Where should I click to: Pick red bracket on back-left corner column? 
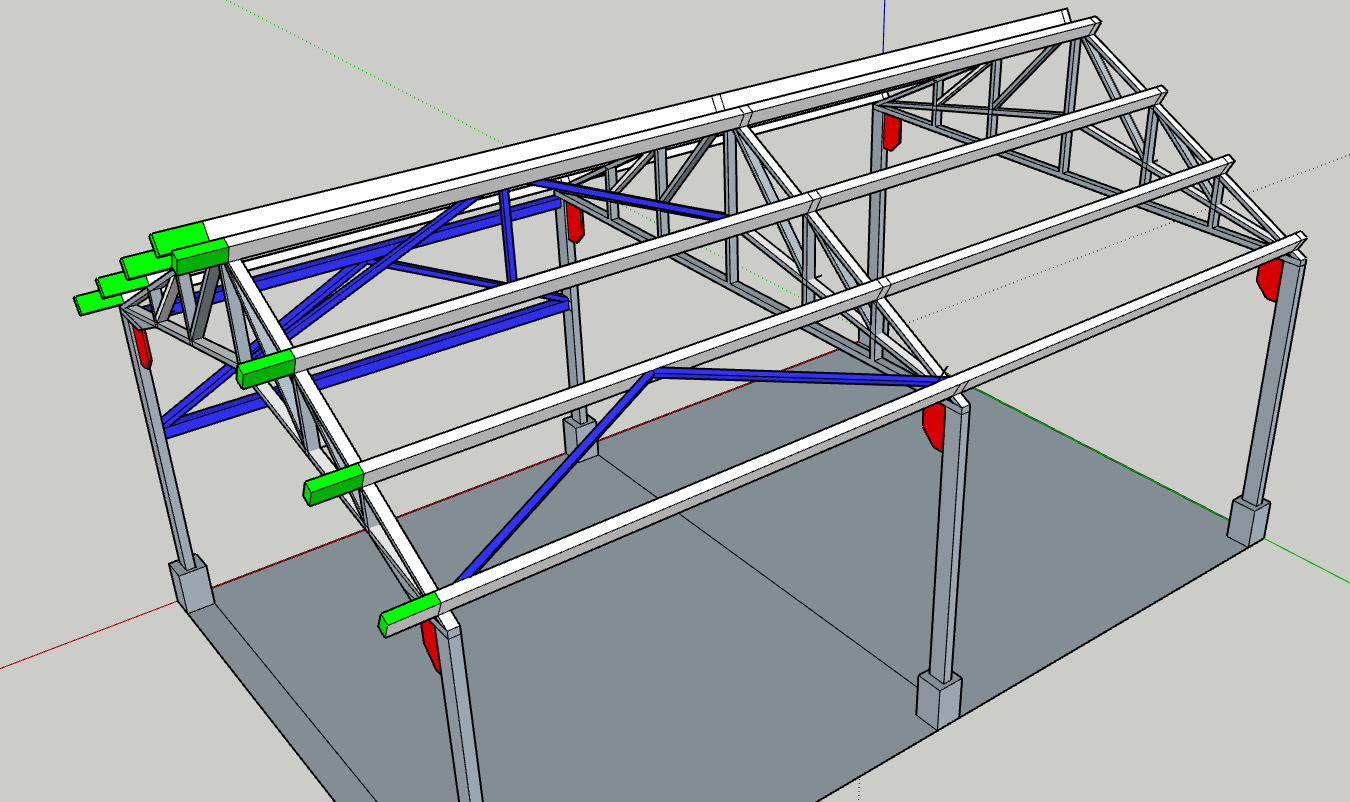click(x=142, y=344)
